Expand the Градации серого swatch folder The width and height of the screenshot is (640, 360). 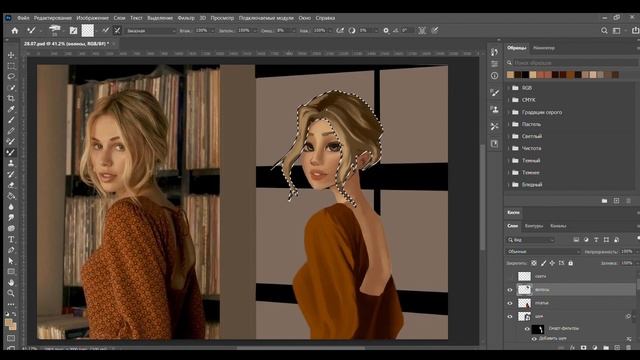509,112
